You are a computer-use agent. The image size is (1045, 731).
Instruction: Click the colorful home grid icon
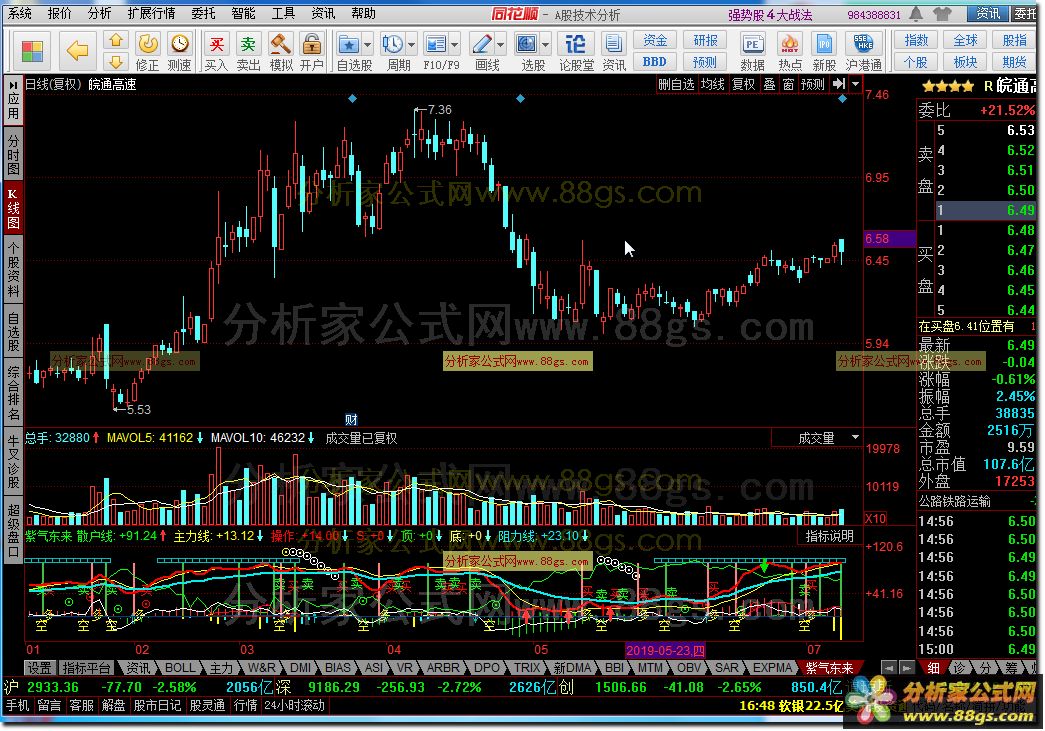click(31, 51)
